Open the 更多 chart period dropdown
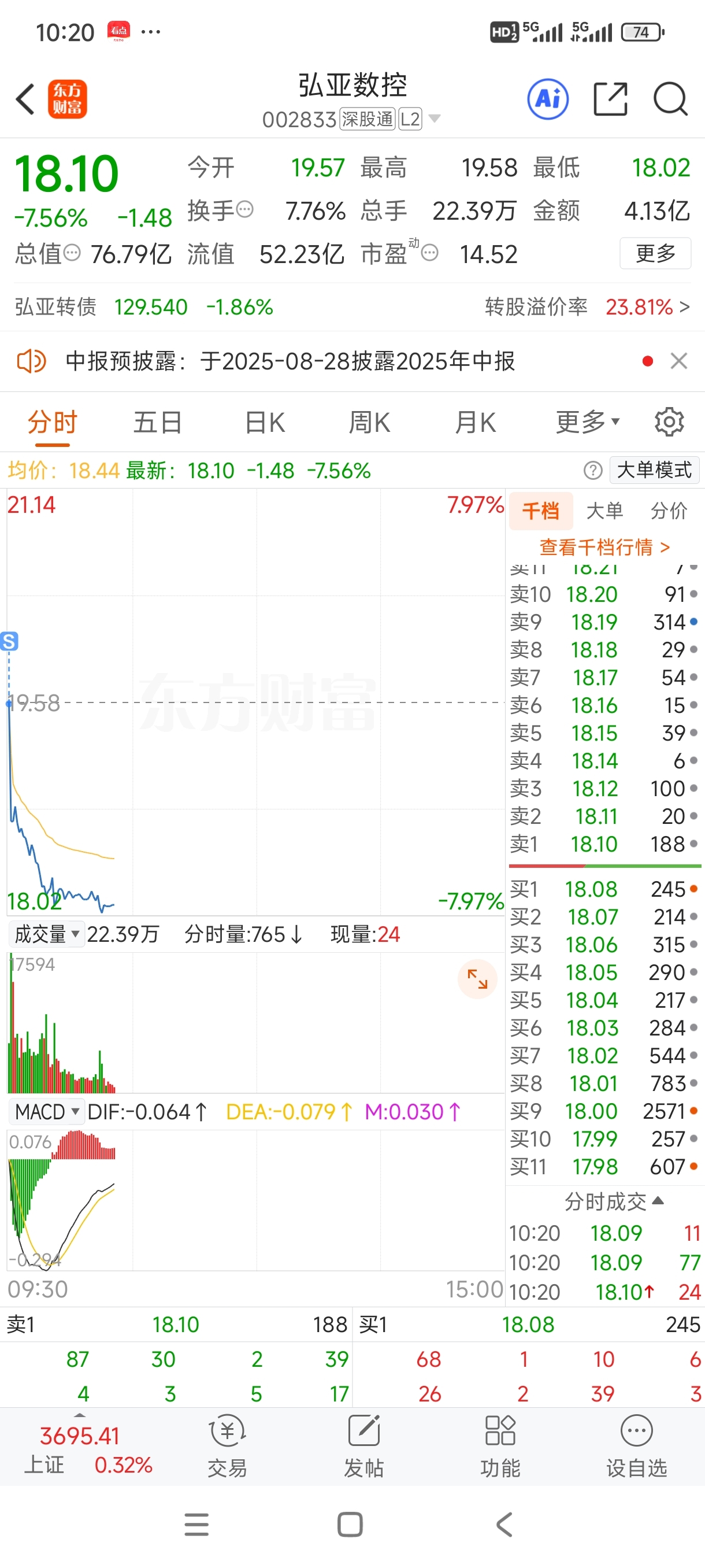The image size is (705, 1568). (x=588, y=422)
